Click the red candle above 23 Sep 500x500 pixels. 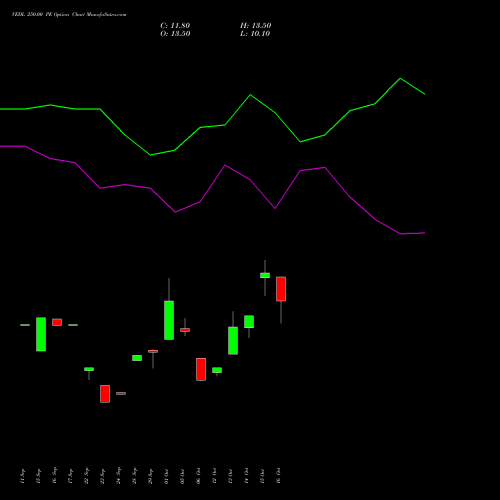coord(105,394)
